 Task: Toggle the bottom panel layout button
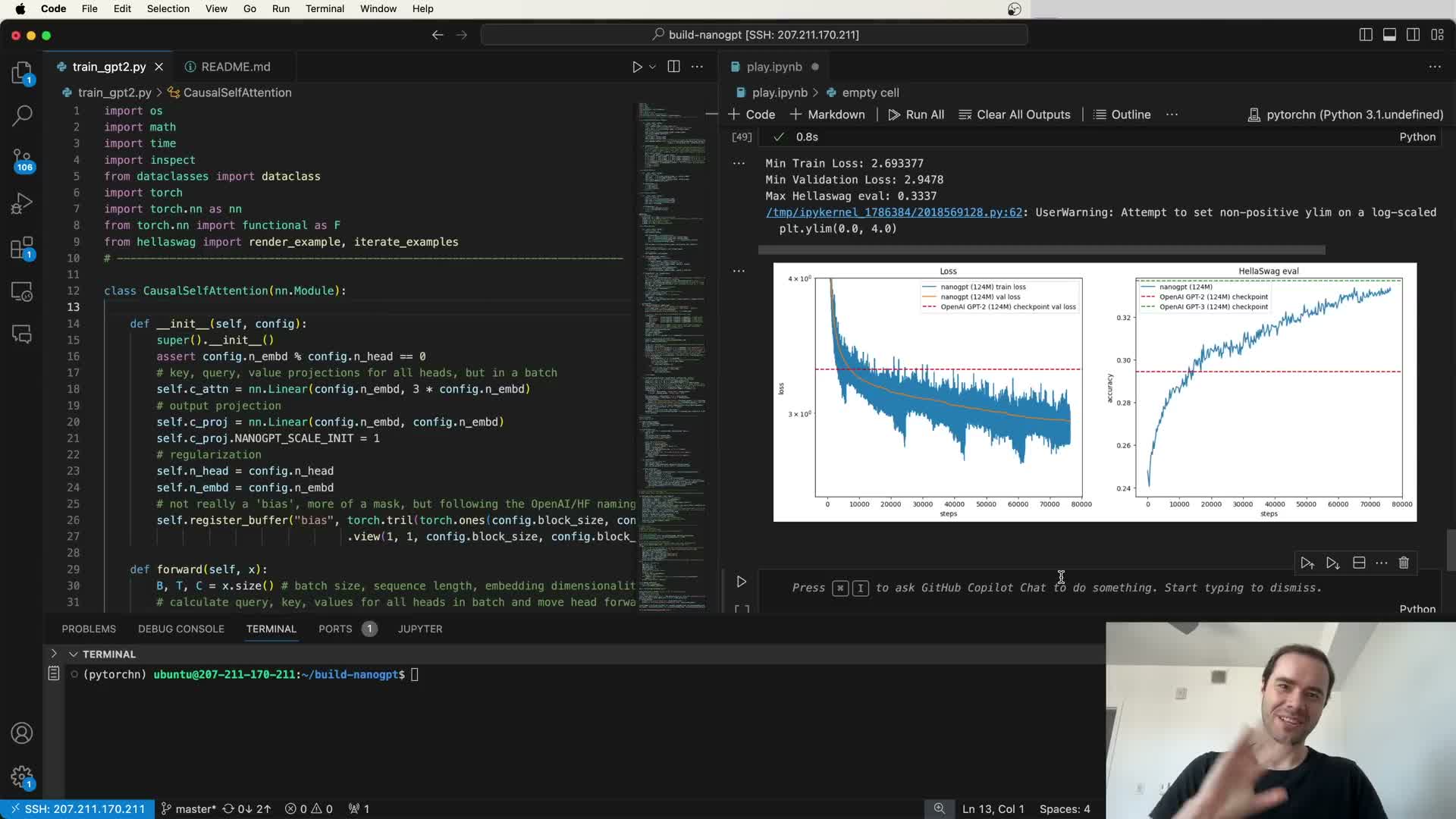click(1389, 35)
